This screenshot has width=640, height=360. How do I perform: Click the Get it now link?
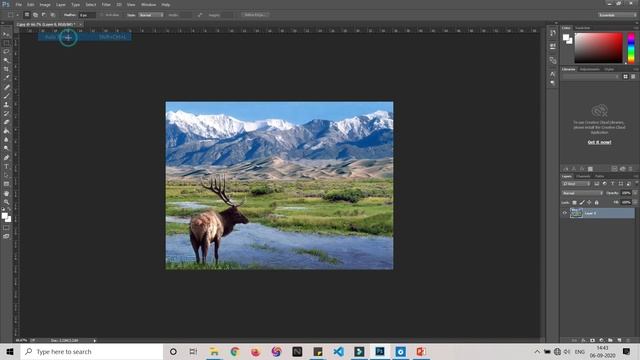click(599, 142)
